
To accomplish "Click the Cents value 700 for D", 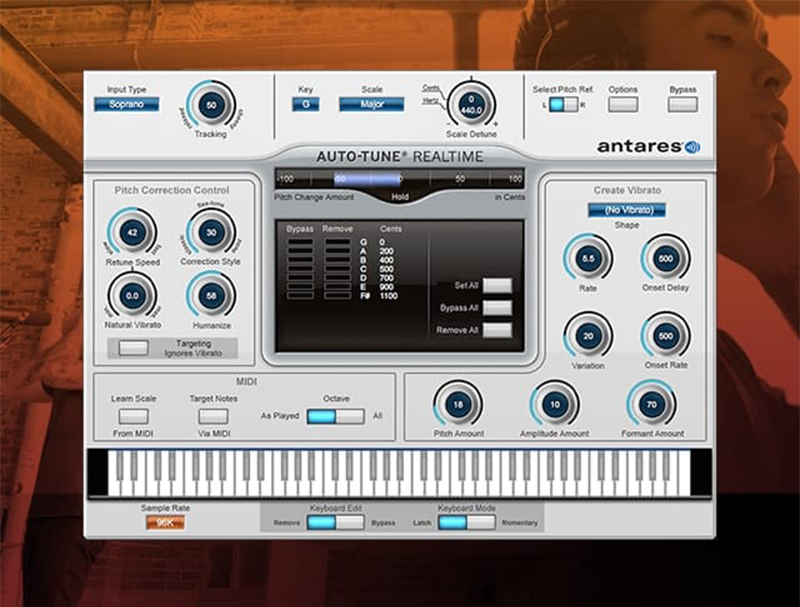I will click(387, 278).
